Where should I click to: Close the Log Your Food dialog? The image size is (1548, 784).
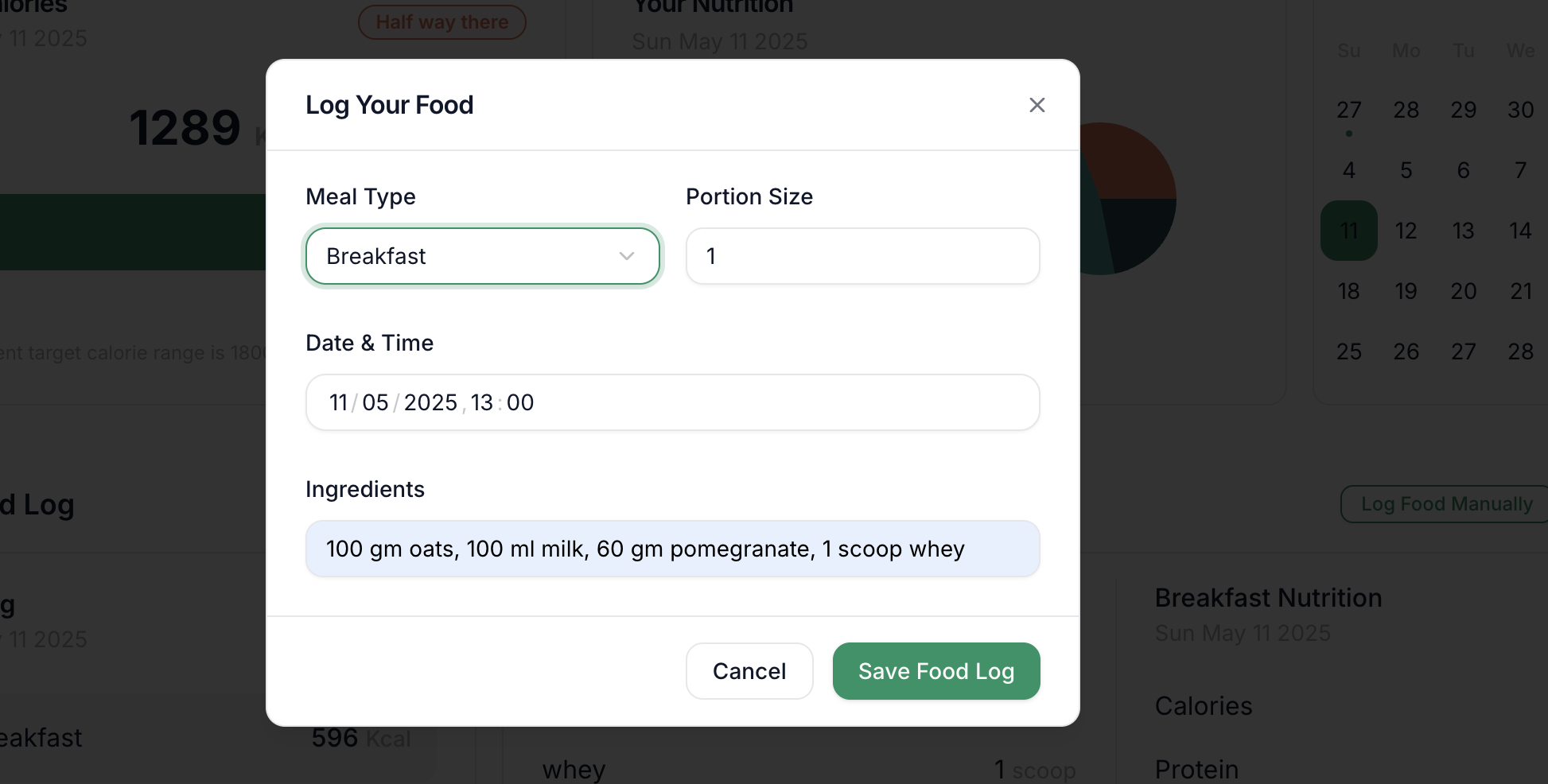pyautogui.click(x=1037, y=105)
